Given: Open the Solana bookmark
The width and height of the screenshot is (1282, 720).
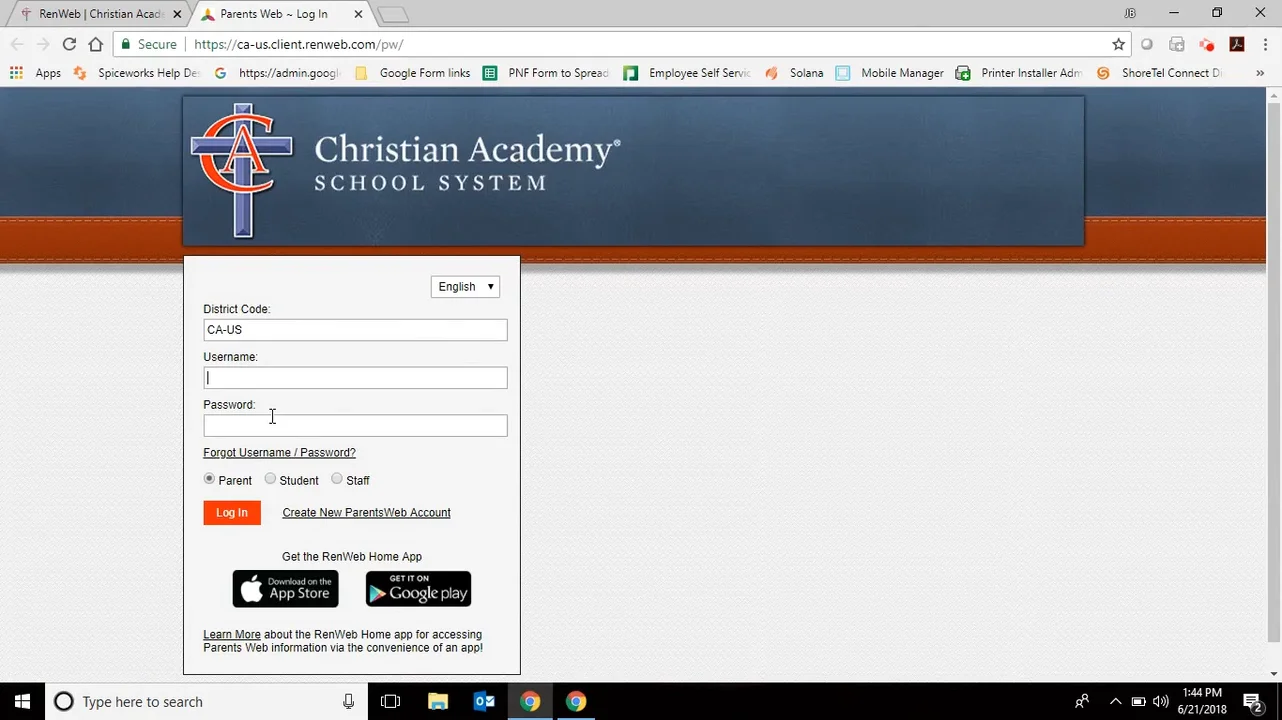Looking at the screenshot, I should [794, 73].
